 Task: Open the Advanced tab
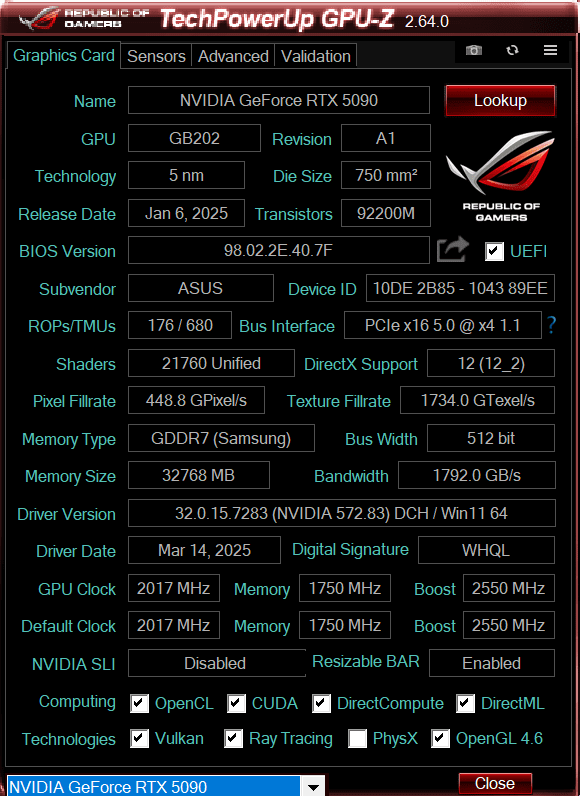point(233,56)
